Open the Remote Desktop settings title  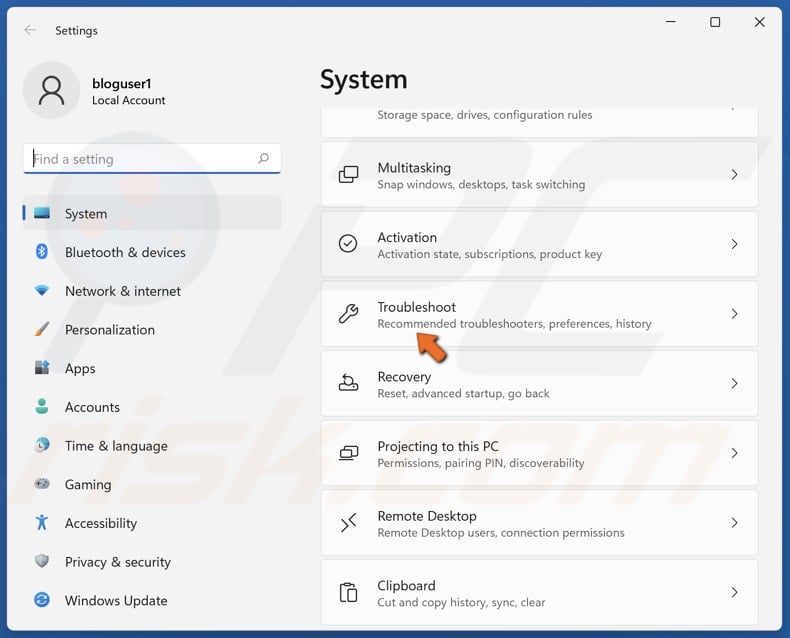coord(427,516)
